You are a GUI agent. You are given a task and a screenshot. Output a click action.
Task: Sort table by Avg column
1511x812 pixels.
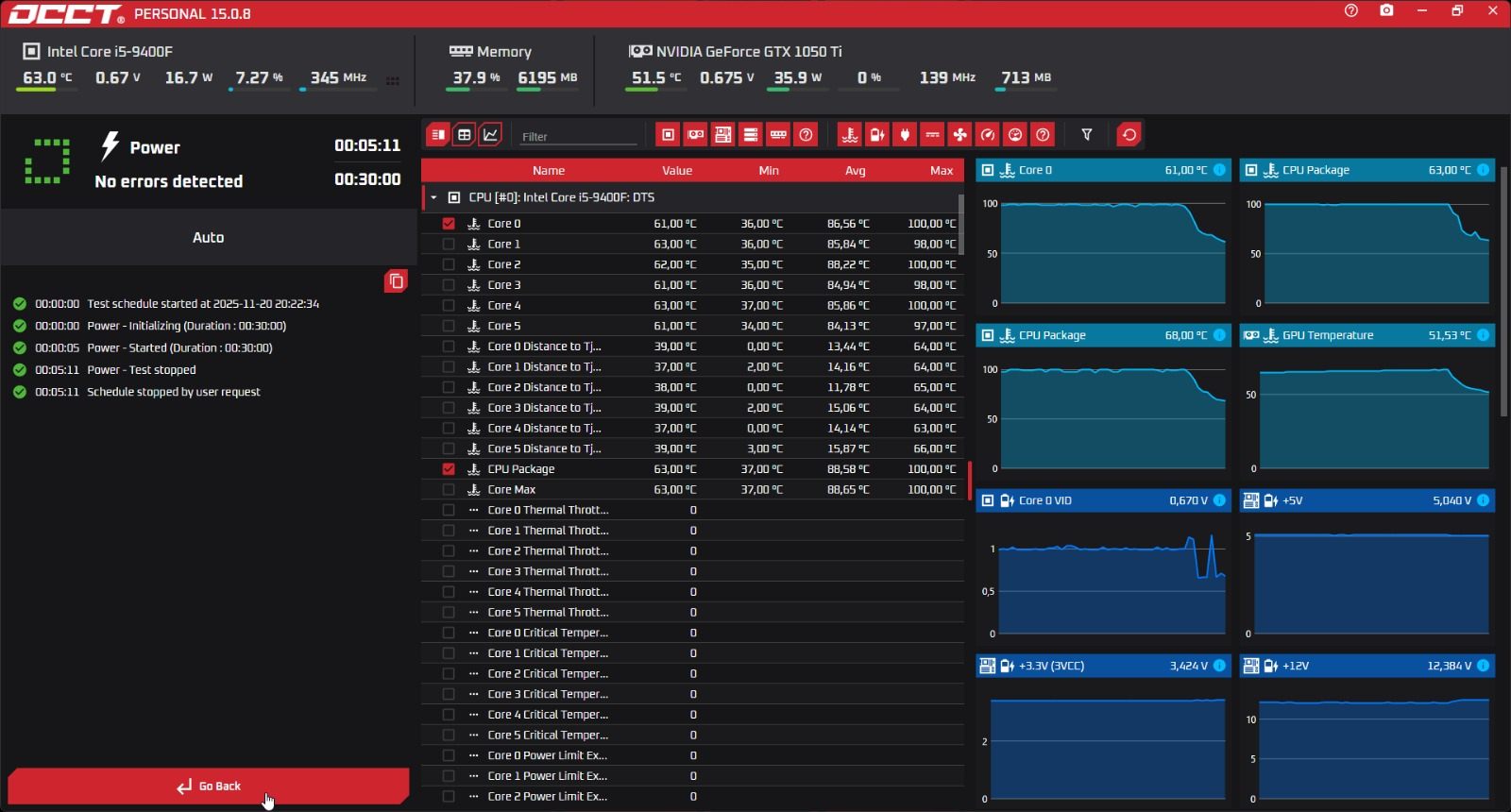pos(856,171)
